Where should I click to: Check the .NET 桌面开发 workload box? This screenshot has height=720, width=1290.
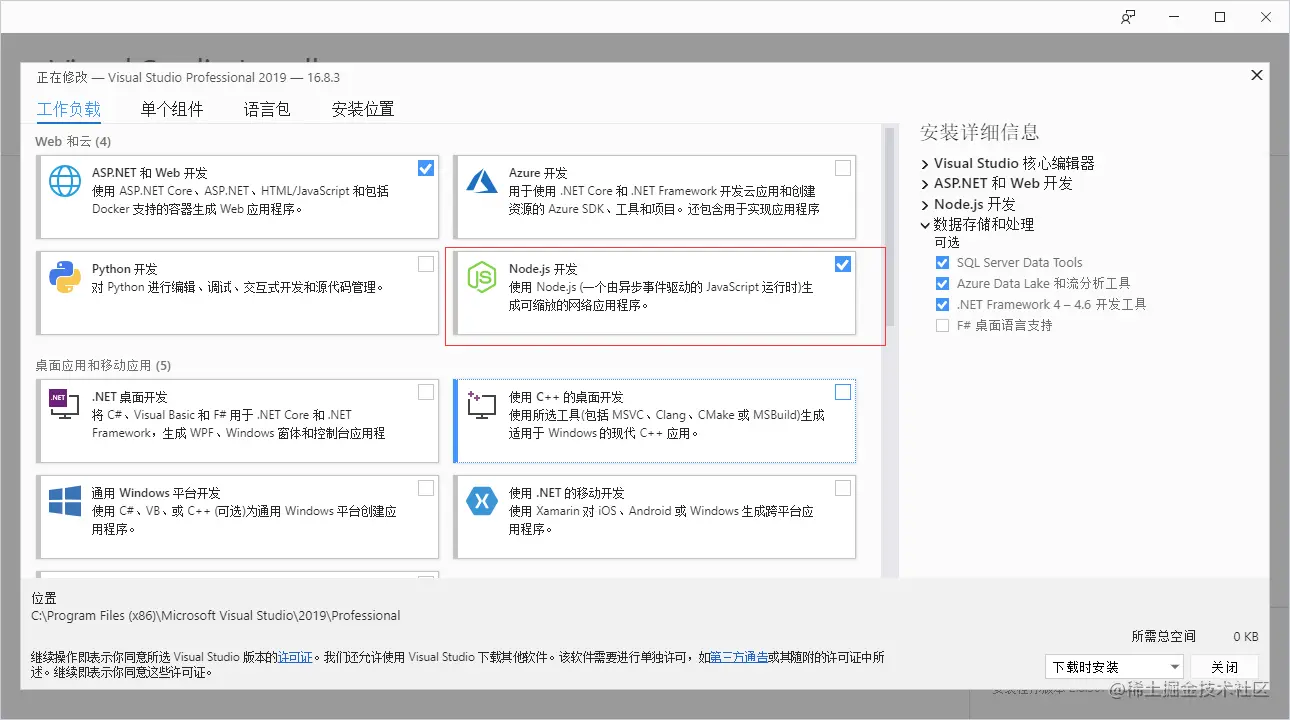click(x=426, y=392)
